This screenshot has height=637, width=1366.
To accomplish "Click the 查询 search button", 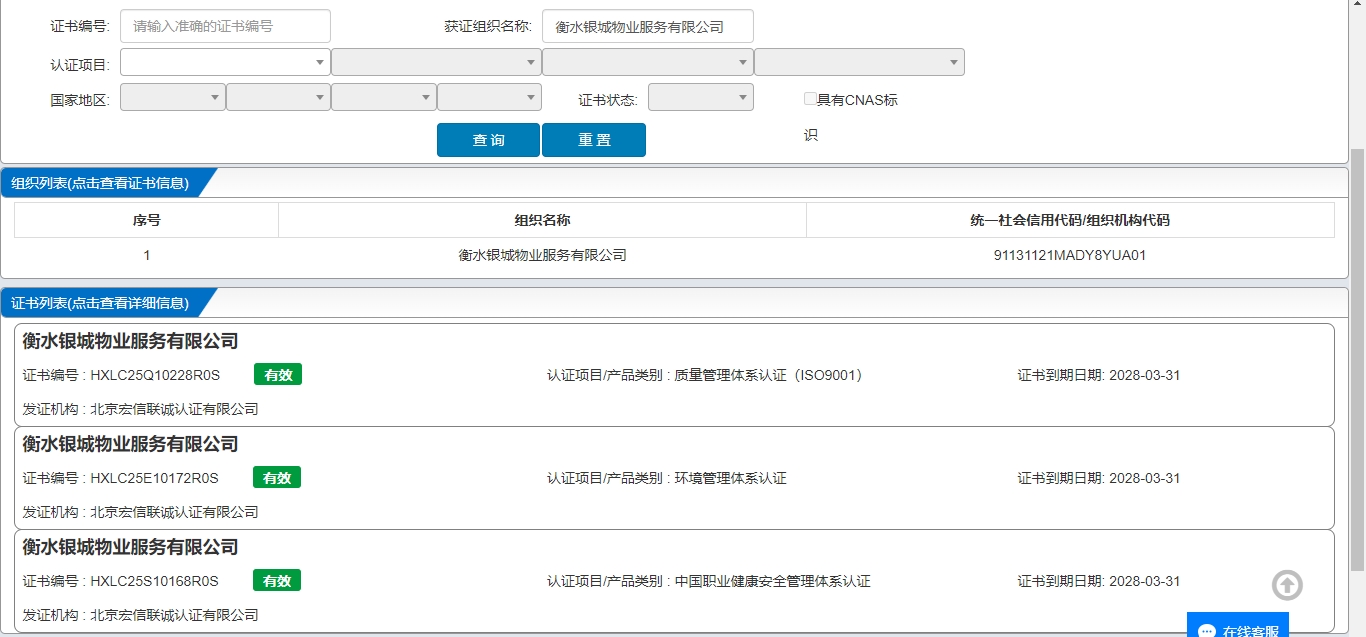I will tap(488, 140).
